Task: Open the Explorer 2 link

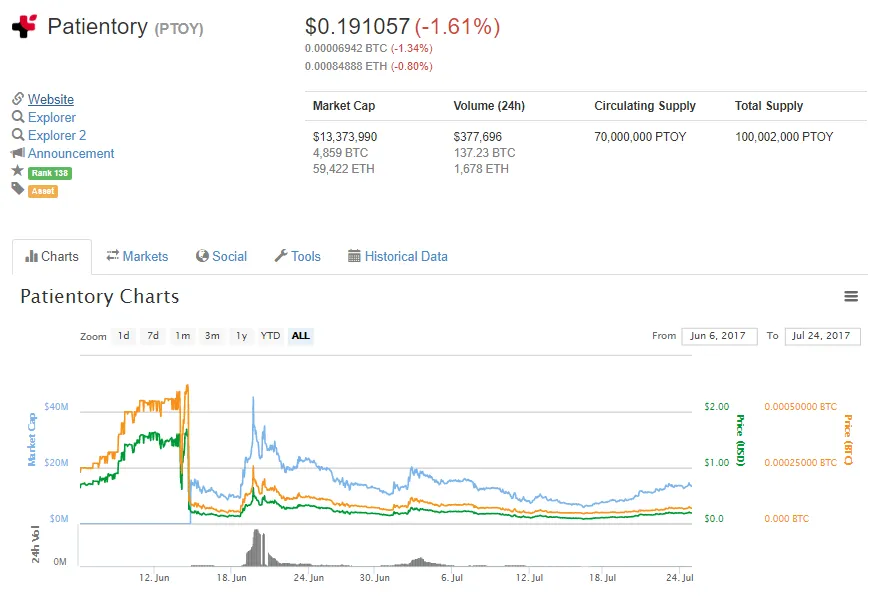Action: 57,135
